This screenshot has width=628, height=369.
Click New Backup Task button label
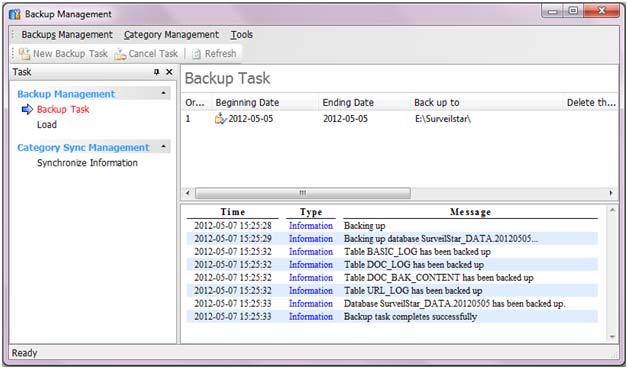(x=70, y=54)
